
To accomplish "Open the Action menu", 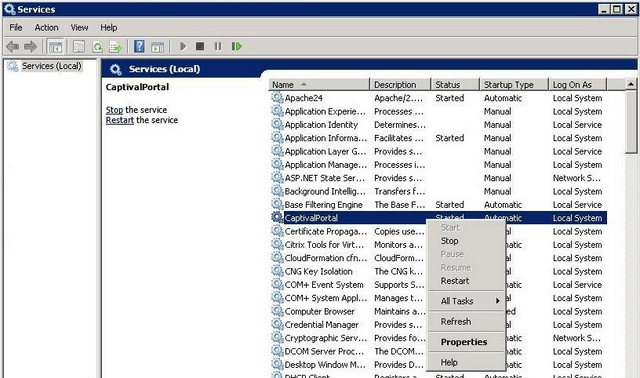I will tap(46, 27).
